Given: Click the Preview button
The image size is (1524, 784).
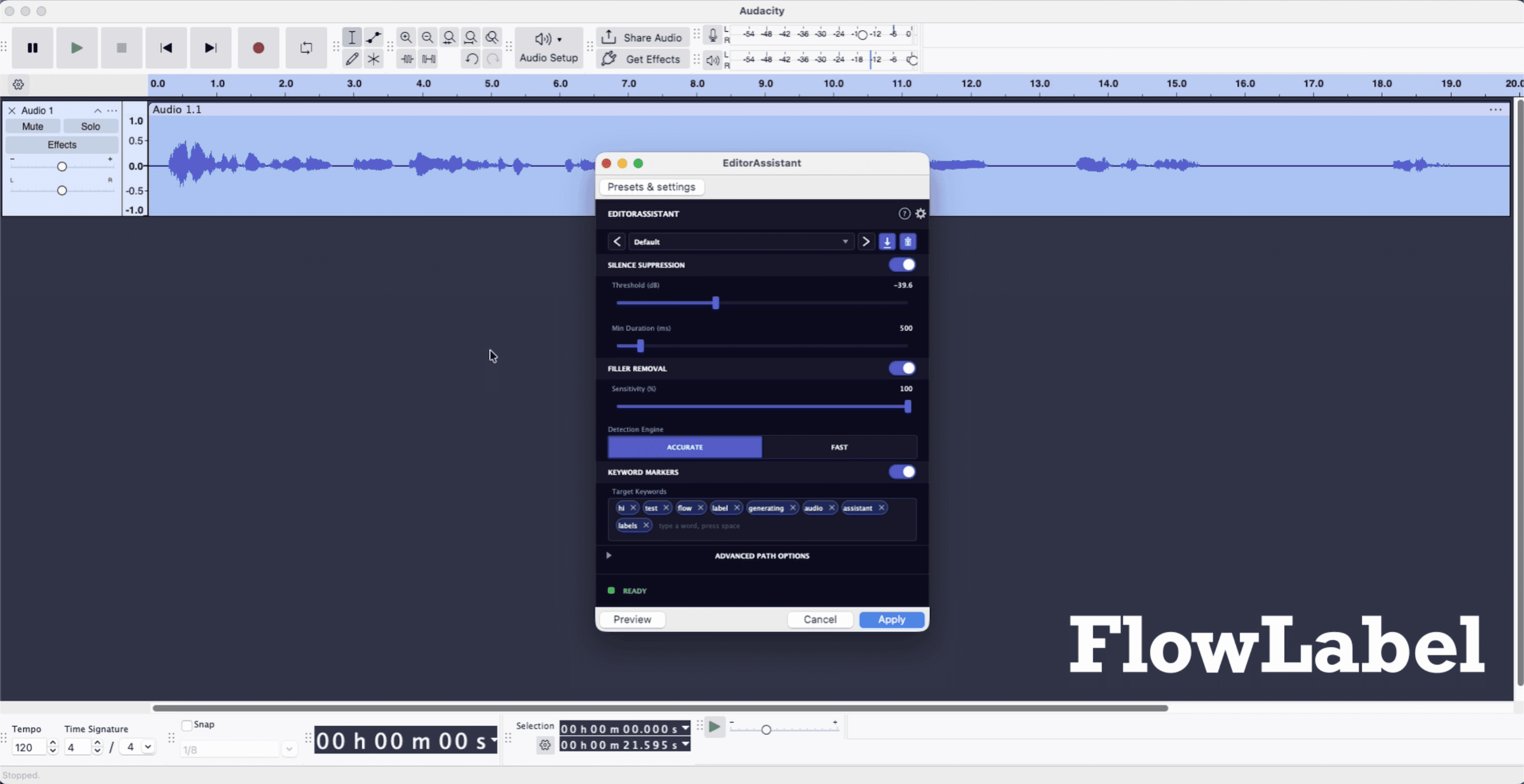Looking at the screenshot, I should 632,620.
